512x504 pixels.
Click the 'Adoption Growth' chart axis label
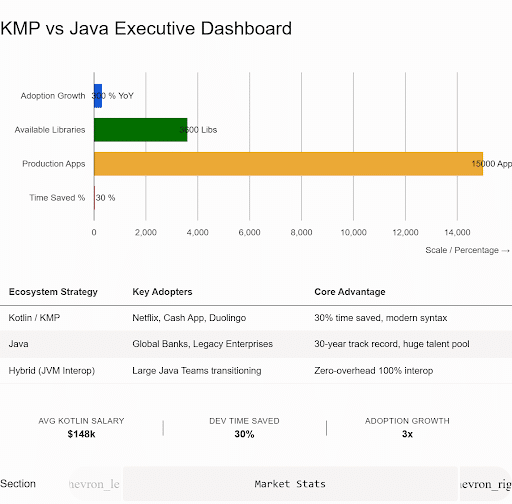tap(53, 96)
